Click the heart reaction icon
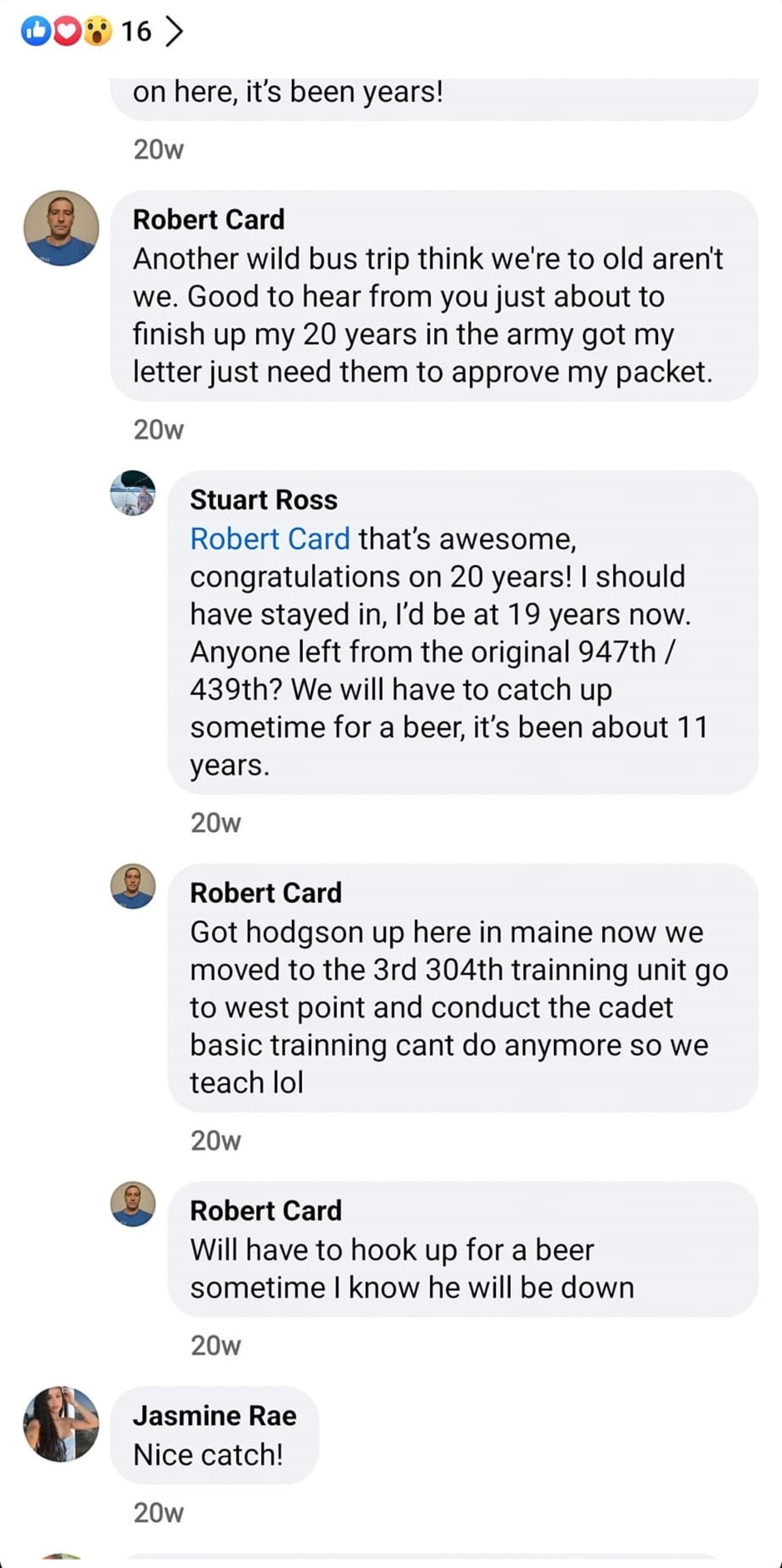This screenshot has width=782, height=1568. pyautogui.click(x=66, y=30)
